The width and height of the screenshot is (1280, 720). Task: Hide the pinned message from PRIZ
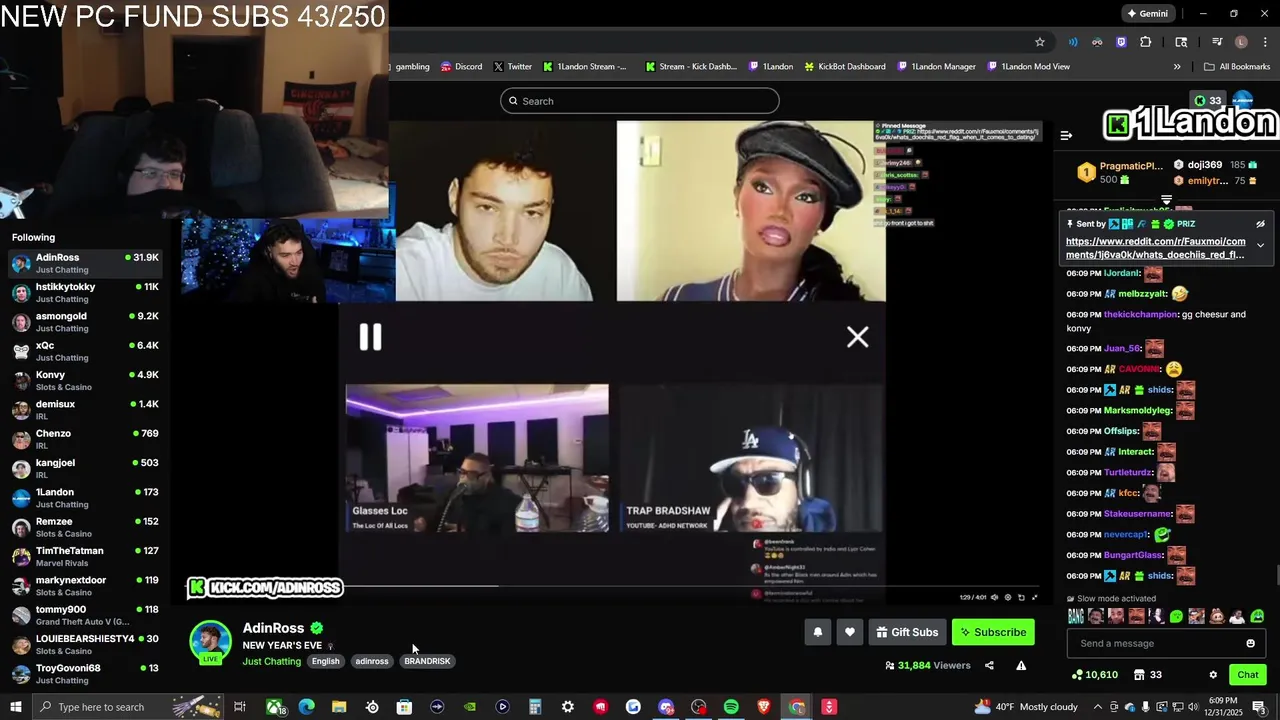coord(1260,224)
